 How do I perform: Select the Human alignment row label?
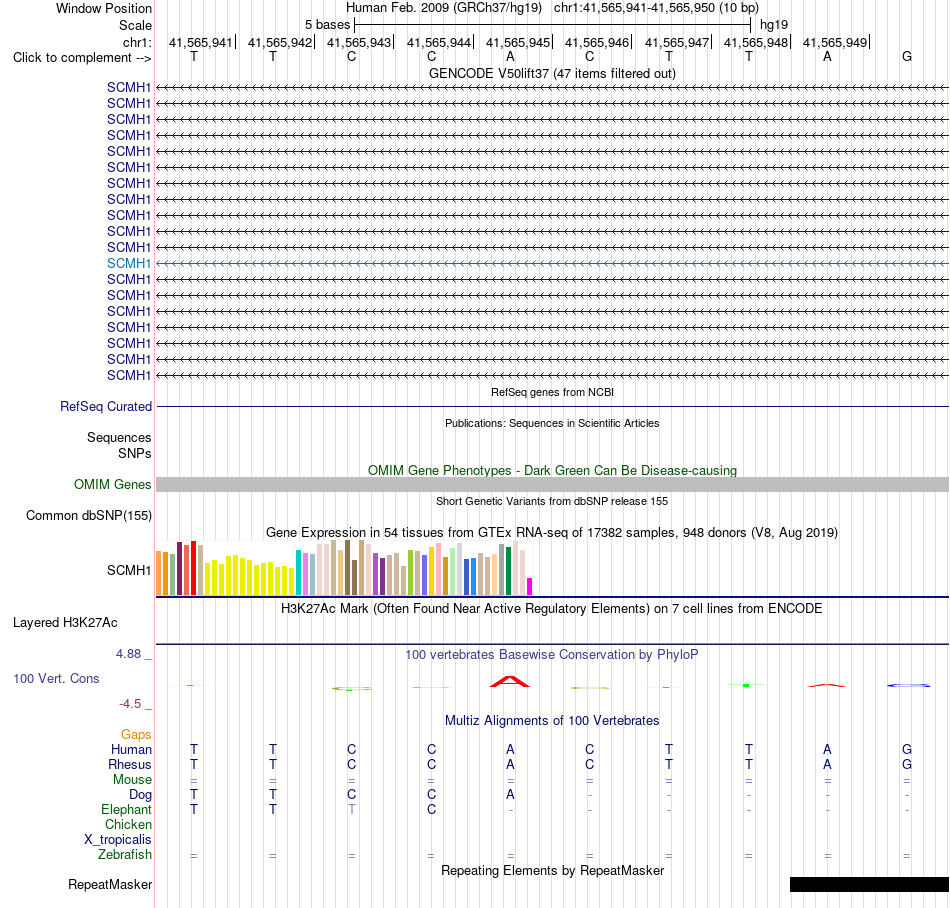131,750
